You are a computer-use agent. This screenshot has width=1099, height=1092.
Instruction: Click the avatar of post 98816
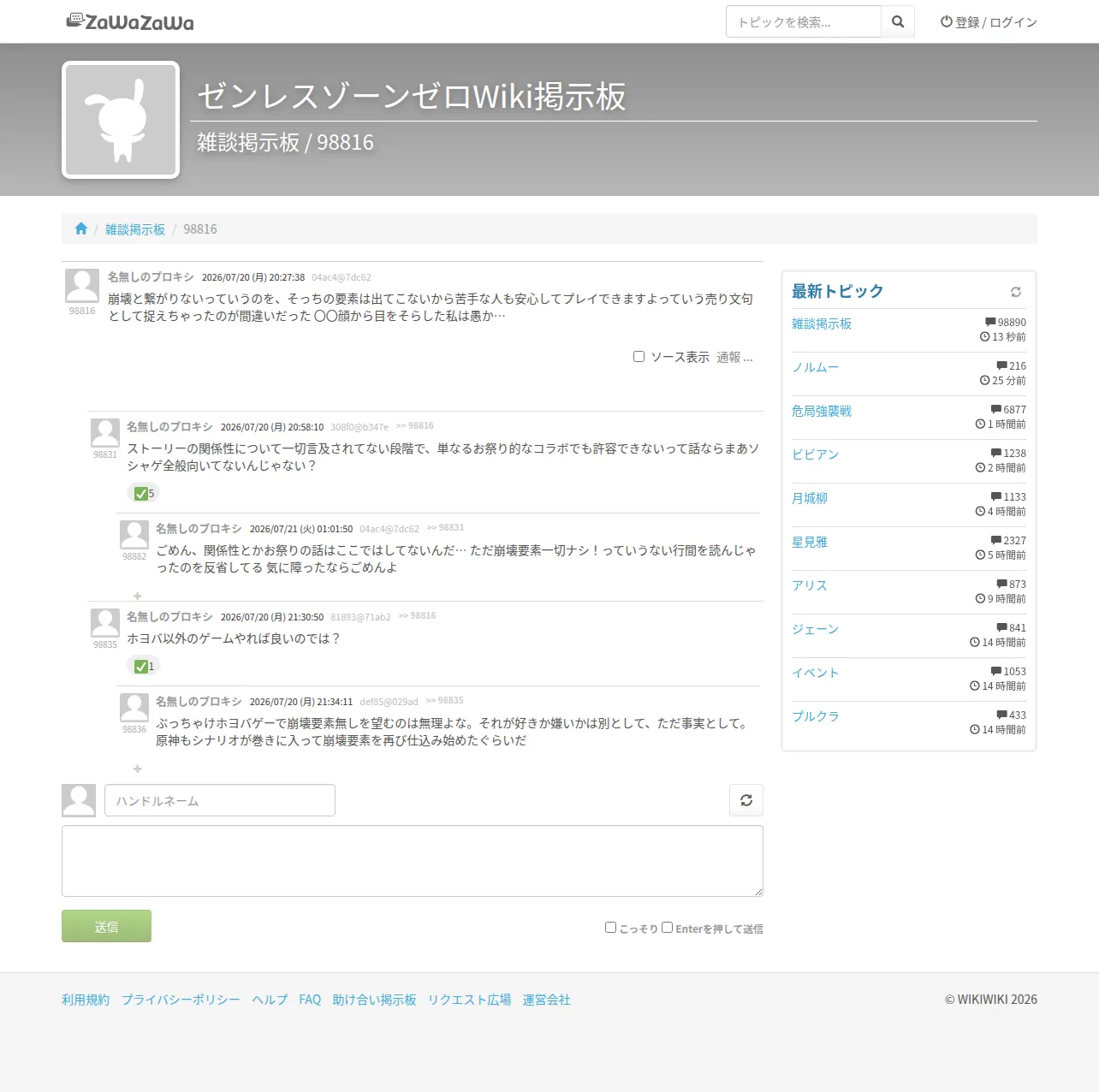[82, 286]
